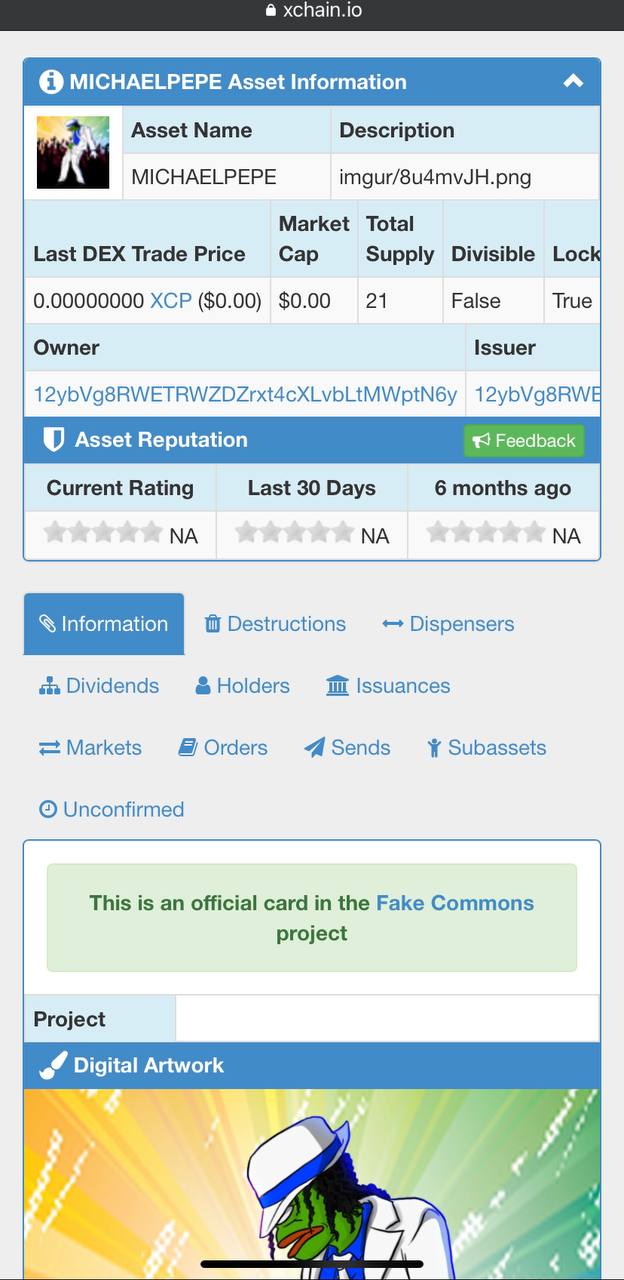624x1280 pixels.
Task: Click the Current Rating stars
Action: click(103, 534)
